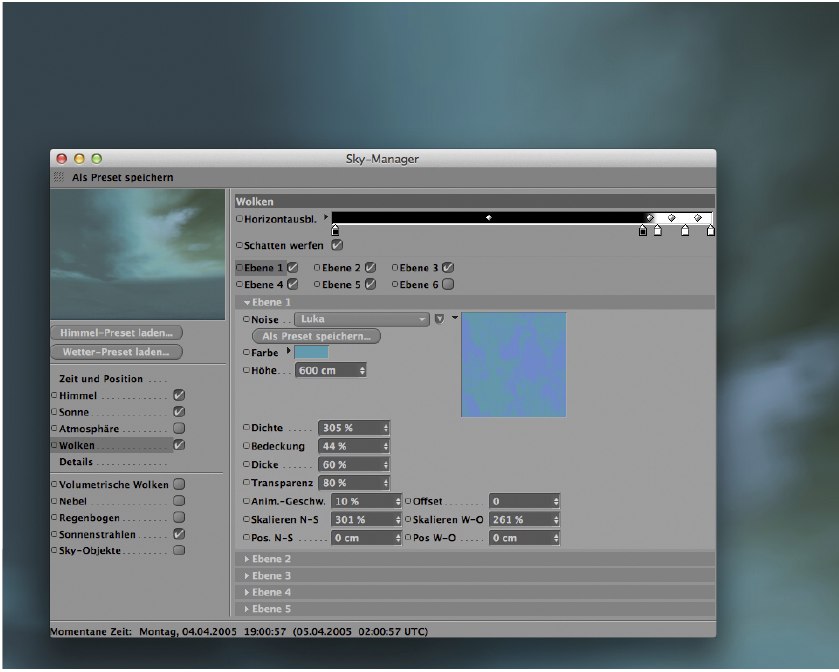Screen dimensions: 839x672
Task: Click the noise options icon next to Luka
Action: (439, 319)
